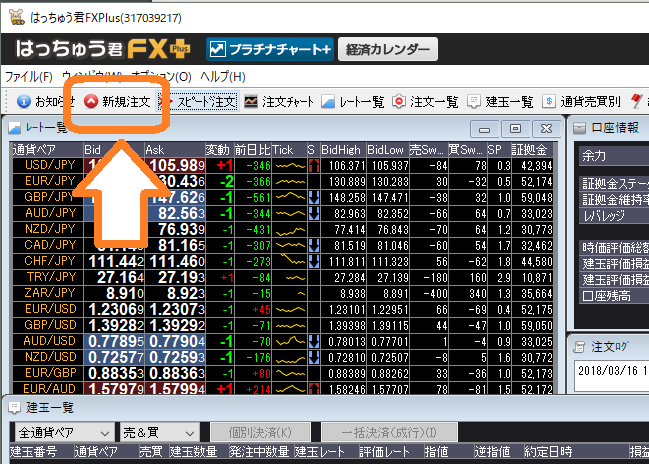Click the CAD/JPY blue down signal icon
The height and width of the screenshot is (464, 649).
pos(314,245)
